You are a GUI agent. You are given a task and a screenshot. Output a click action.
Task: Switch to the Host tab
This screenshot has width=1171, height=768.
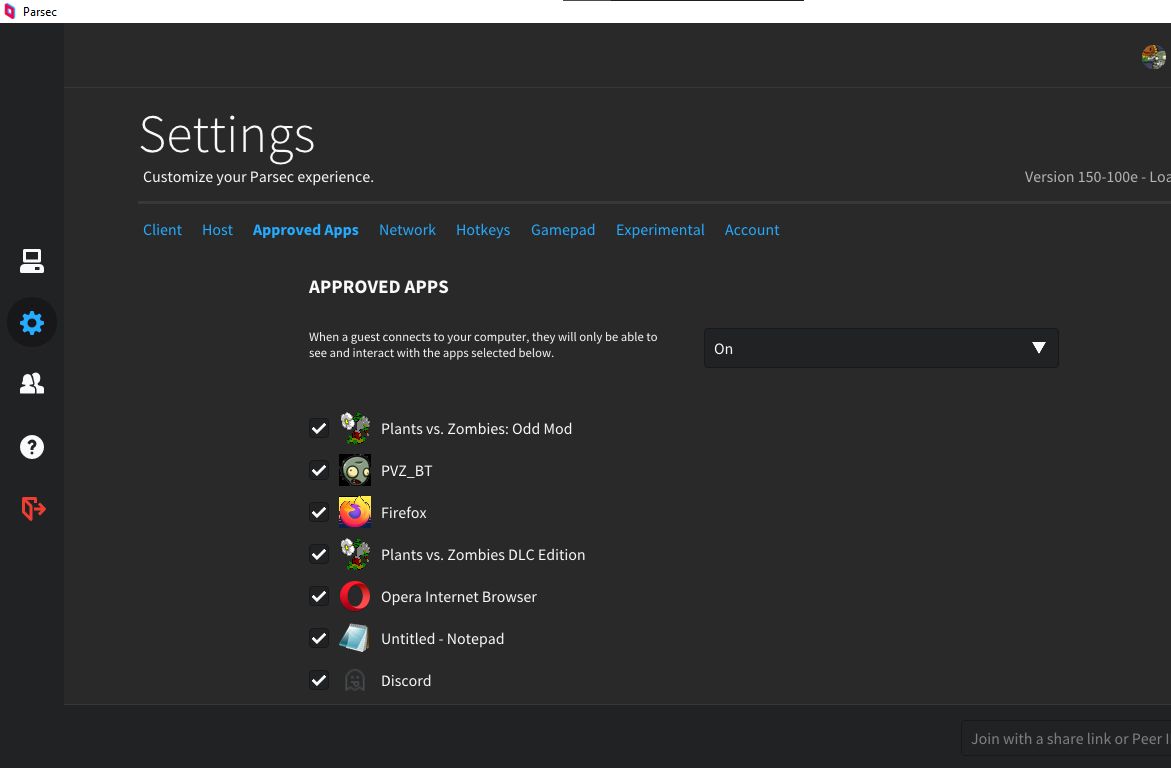[217, 230]
